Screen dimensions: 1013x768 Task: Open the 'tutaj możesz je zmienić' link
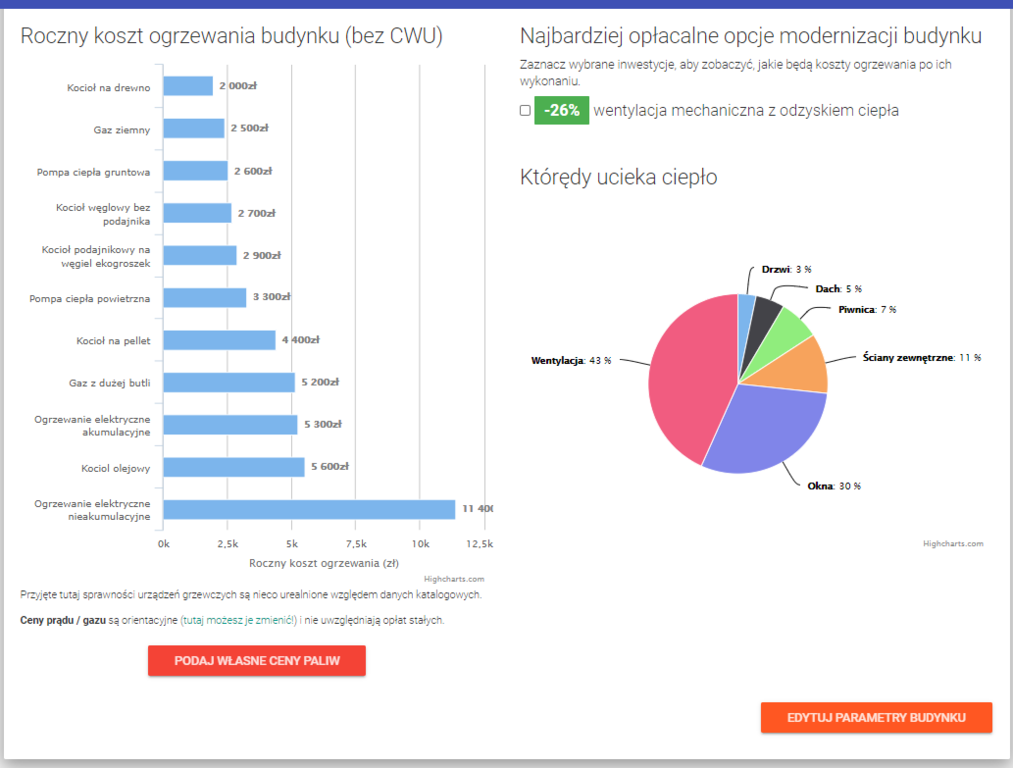tap(238, 620)
